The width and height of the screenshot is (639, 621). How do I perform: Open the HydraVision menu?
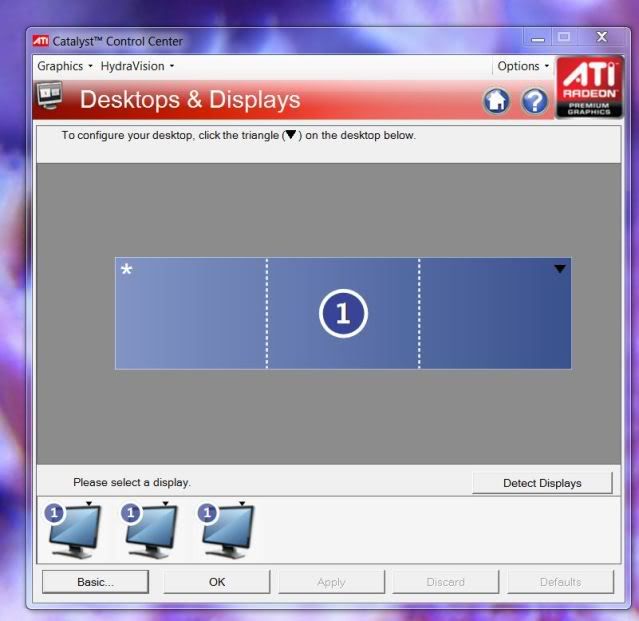[137, 66]
